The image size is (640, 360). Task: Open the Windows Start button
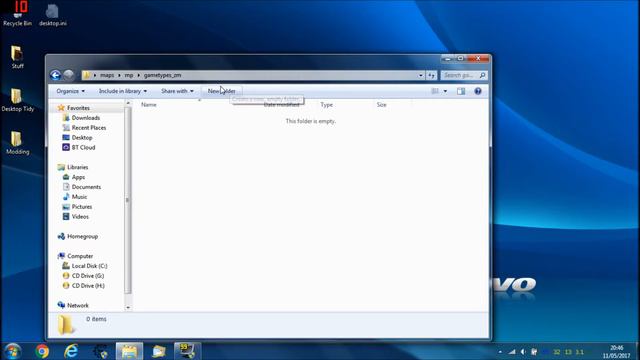(13, 351)
